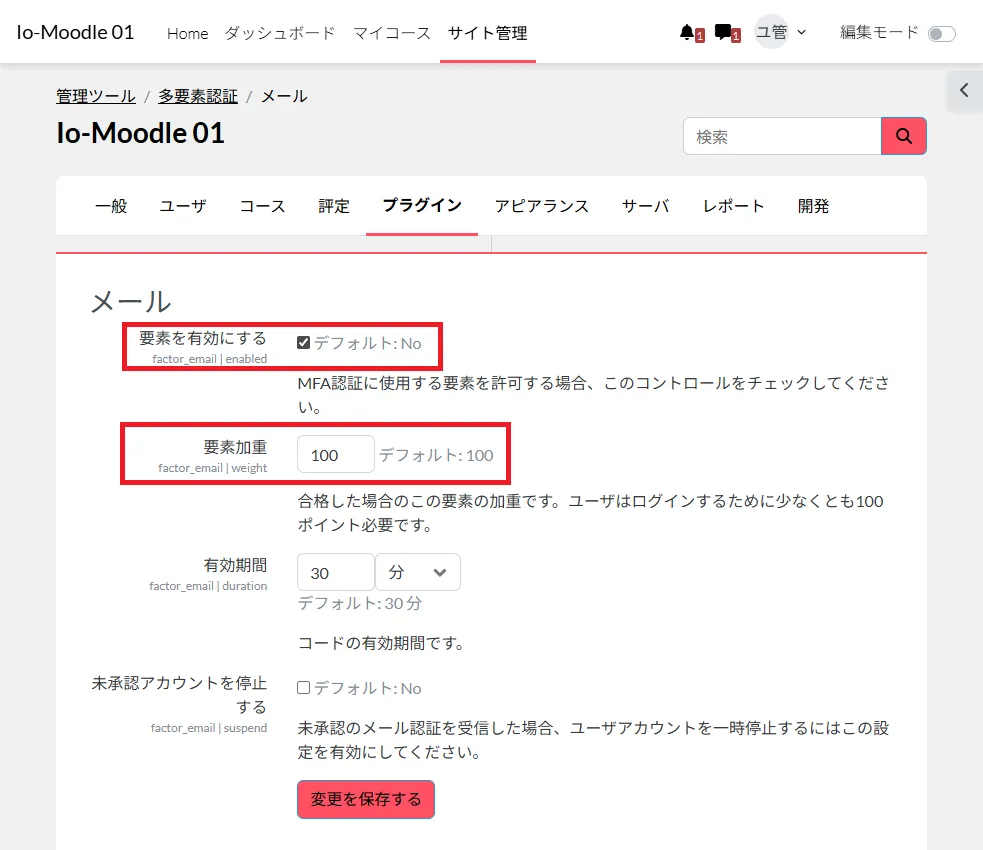Switch to the コース tab
The height and width of the screenshot is (850, 983).
[262, 206]
